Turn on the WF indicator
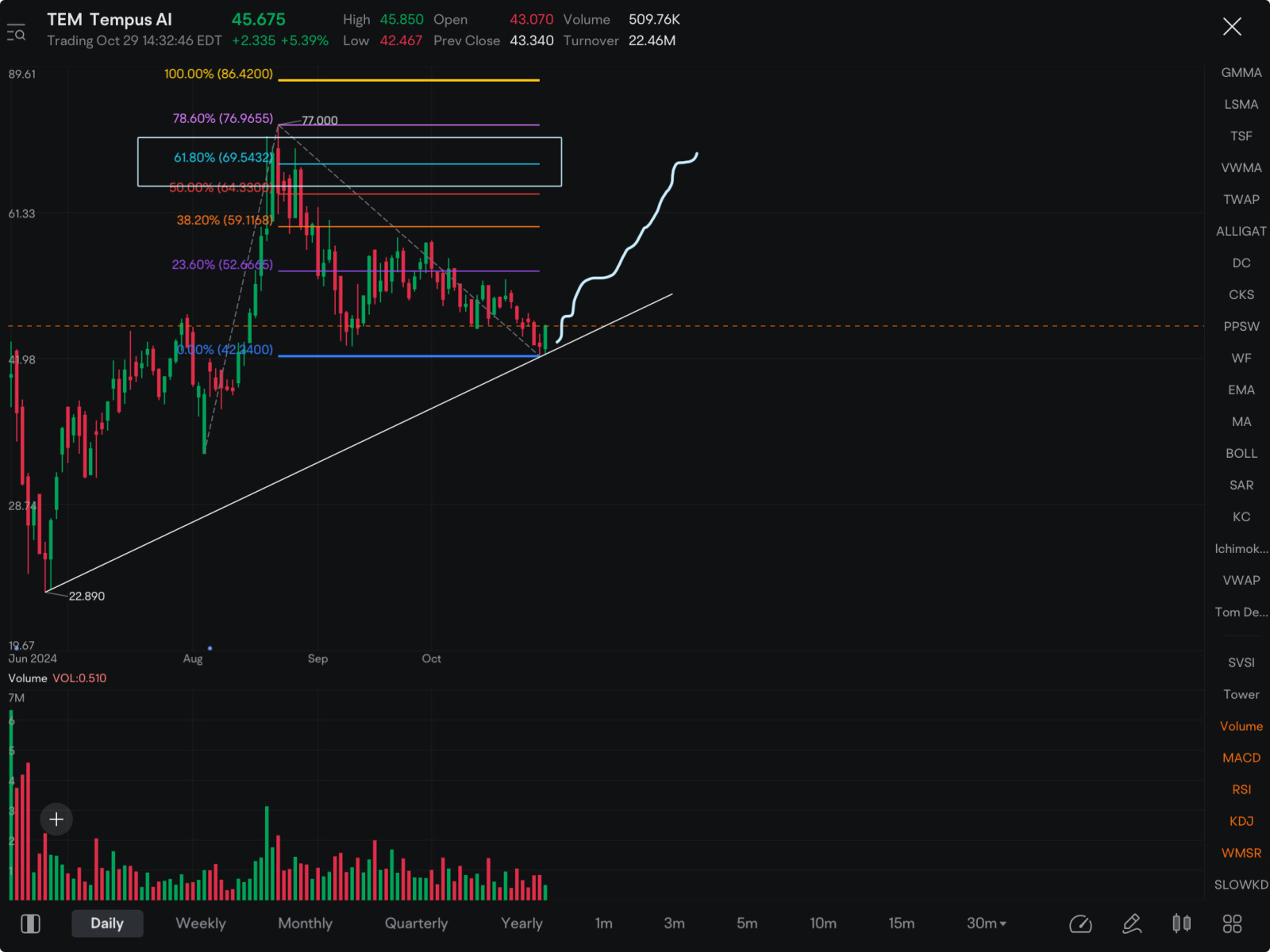Image resolution: width=1270 pixels, height=952 pixels. coord(1241,358)
